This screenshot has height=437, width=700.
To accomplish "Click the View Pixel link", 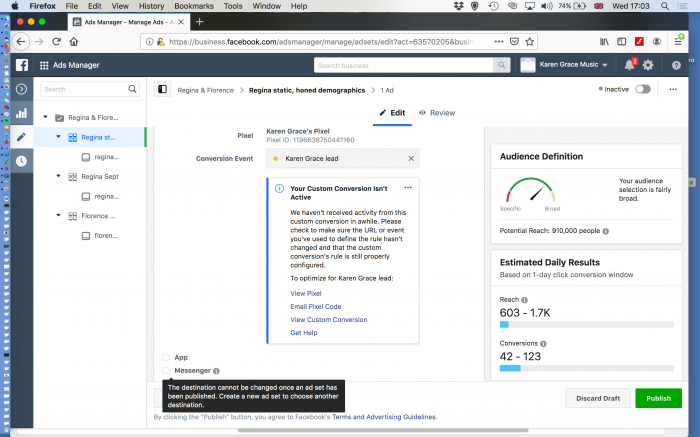I will [306, 293].
